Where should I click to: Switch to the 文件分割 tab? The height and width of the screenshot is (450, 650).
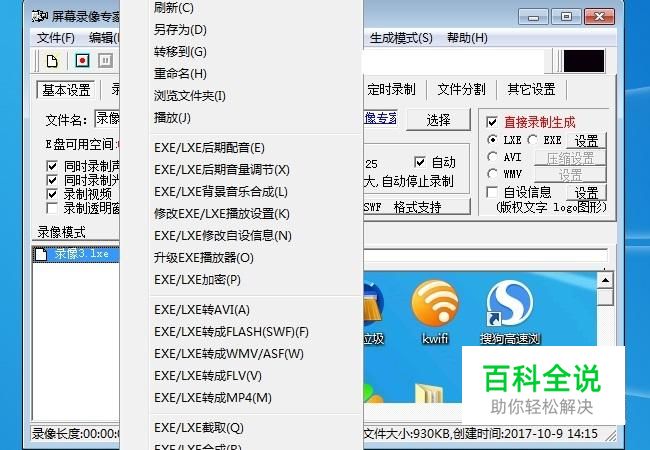pos(461,90)
